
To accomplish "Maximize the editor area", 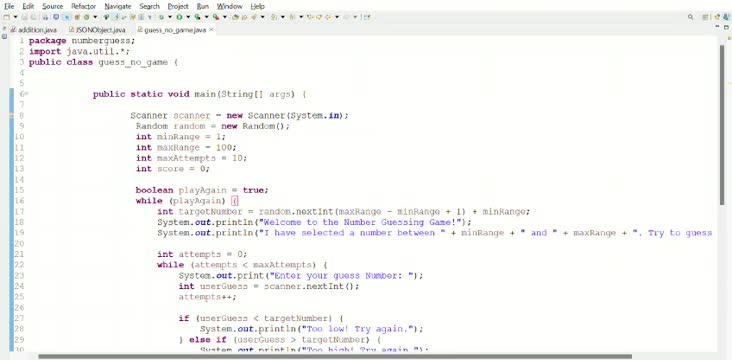I will 726,27.
